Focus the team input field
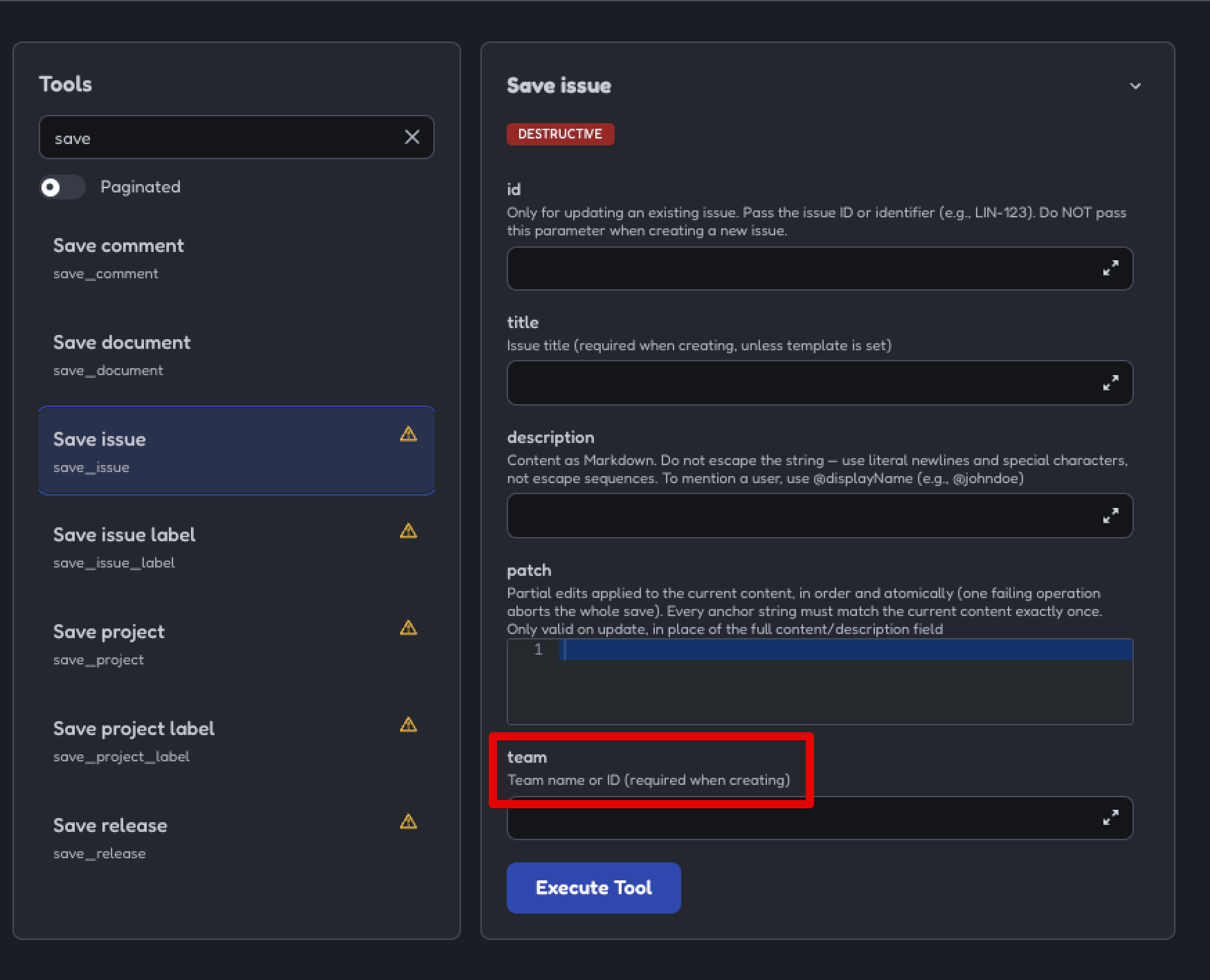This screenshot has width=1210, height=980. click(820, 819)
